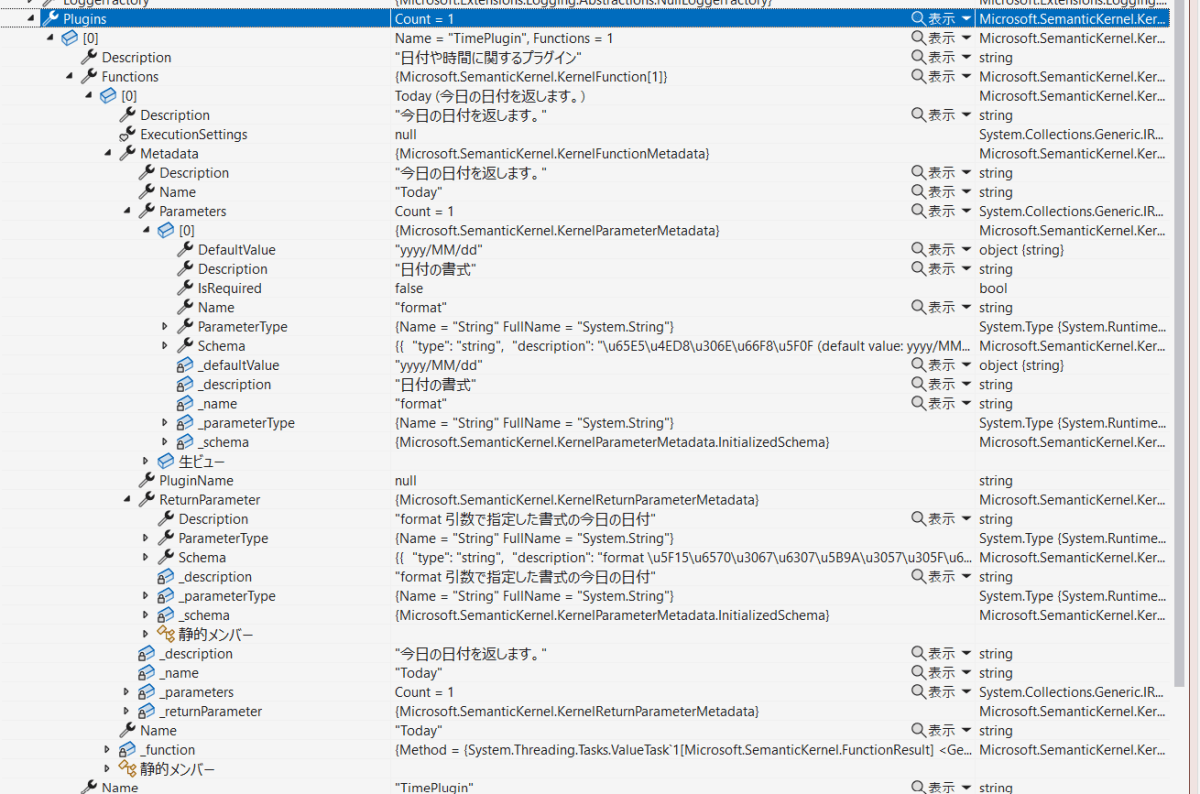1200x794 pixels.
Task: Click 表示 in the Name "format" row
Action: 941,308
